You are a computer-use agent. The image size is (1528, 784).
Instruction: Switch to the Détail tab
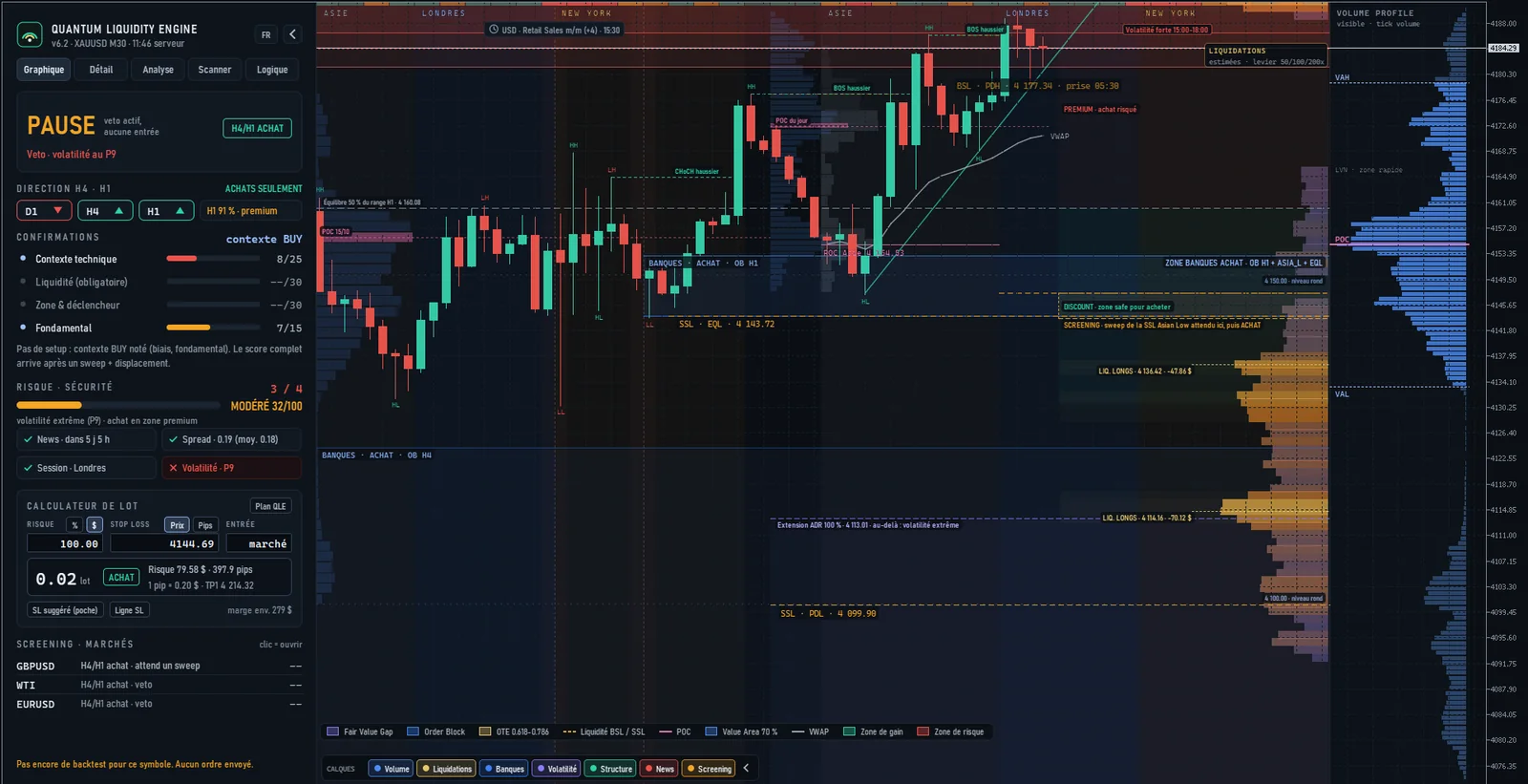coord(101,70)
